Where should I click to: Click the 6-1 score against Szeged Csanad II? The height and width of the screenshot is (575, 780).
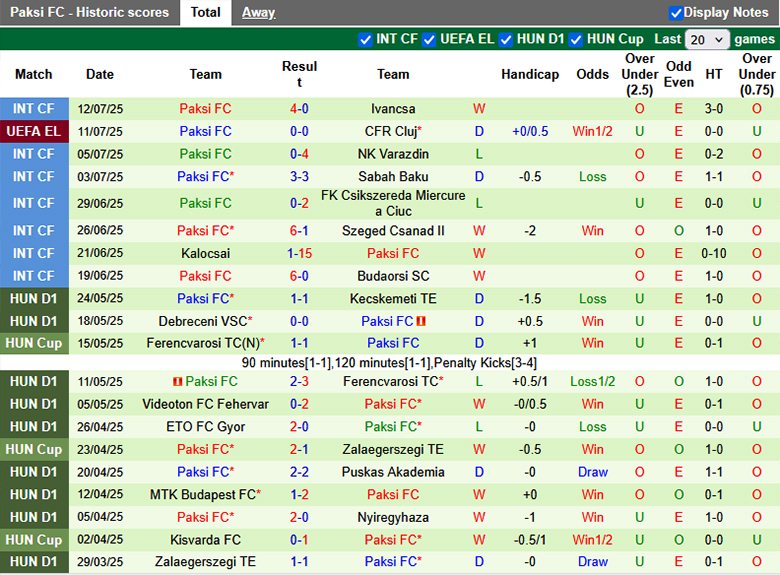coord(299,231)
